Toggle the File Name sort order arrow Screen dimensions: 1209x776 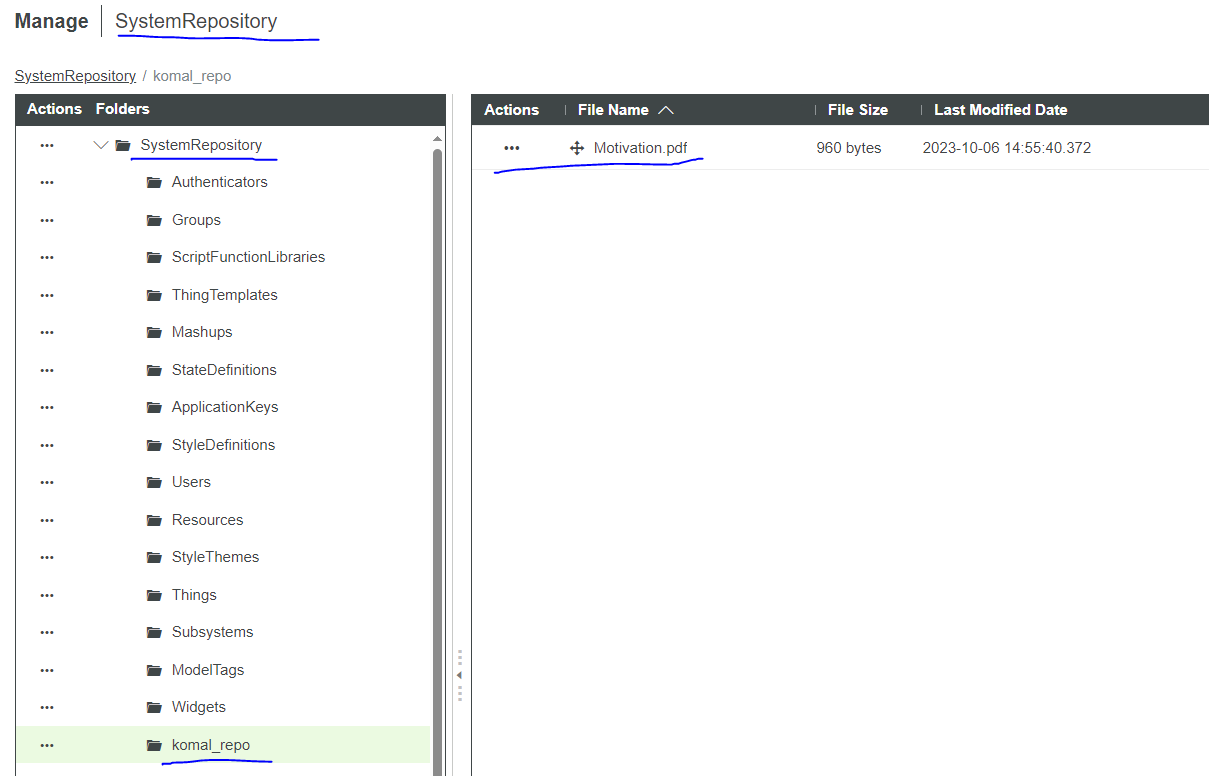pos(666,110)
